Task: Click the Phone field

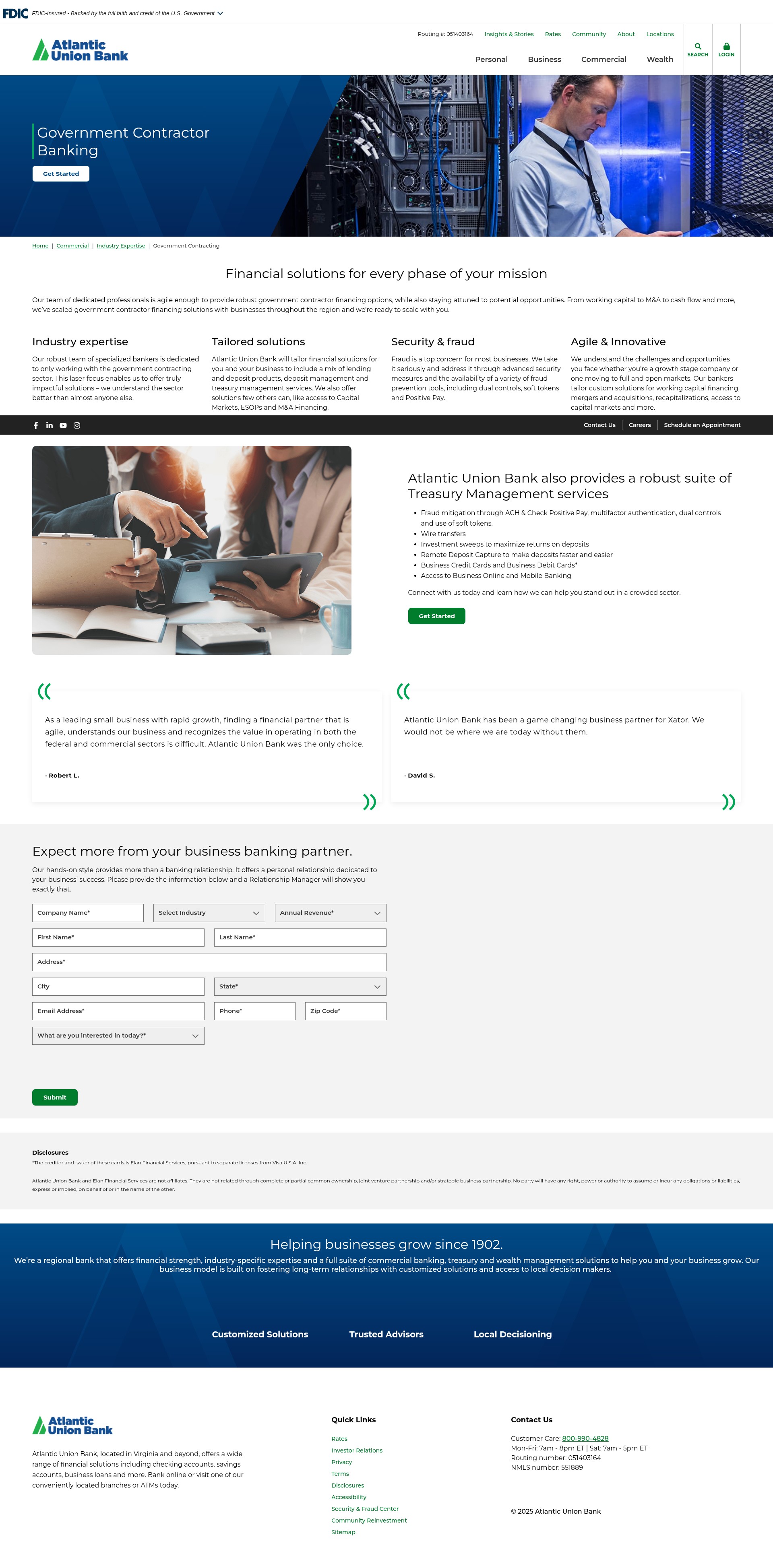Action: (x=254, y=1011)
